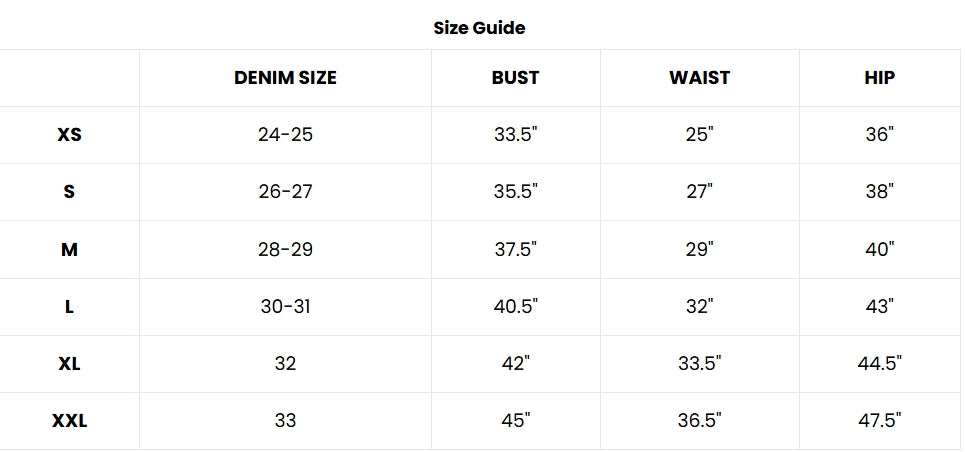Select the HIP column header
965x452 pixels.
[x=879, y=78]
